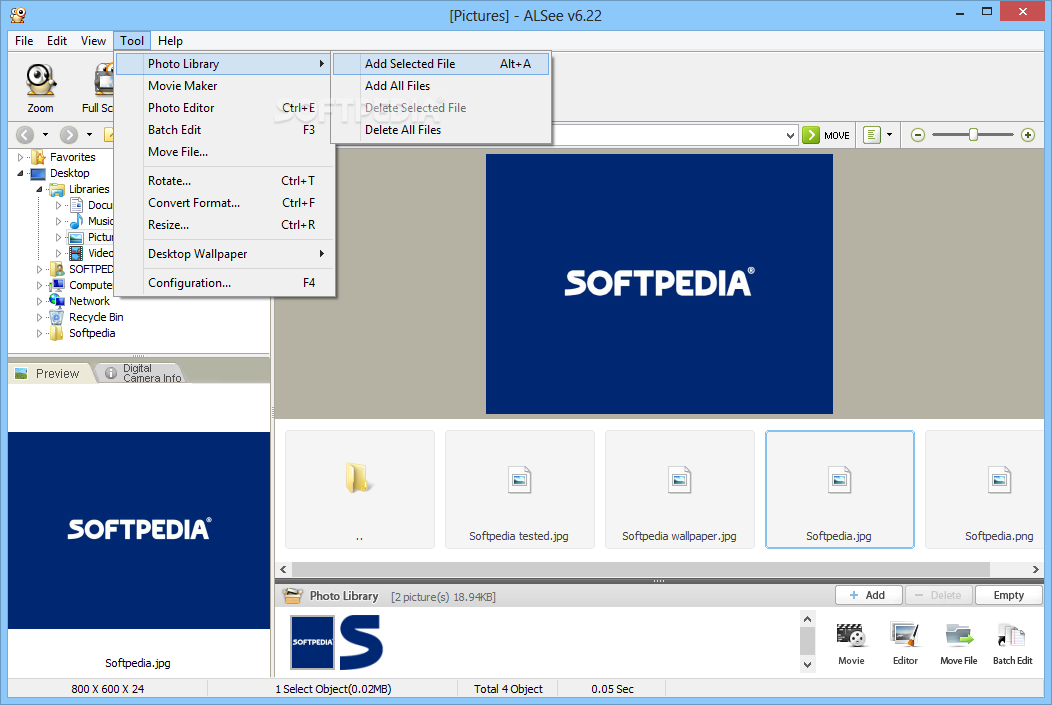
Task: Click the Libraries folder icon
Action: pyautogui.click(x=57, y=189)
